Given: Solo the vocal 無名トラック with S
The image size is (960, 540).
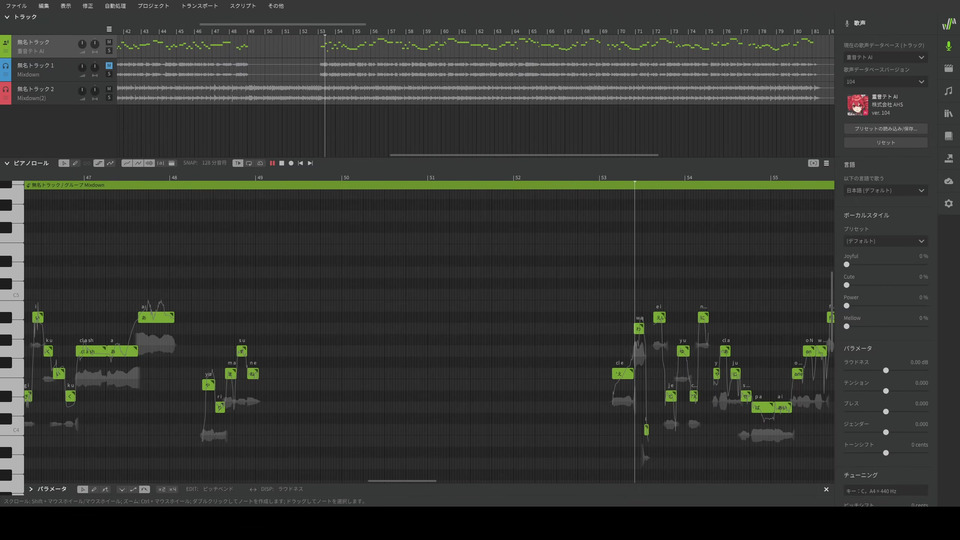Looking at the screenshot, I should point(109,51).
